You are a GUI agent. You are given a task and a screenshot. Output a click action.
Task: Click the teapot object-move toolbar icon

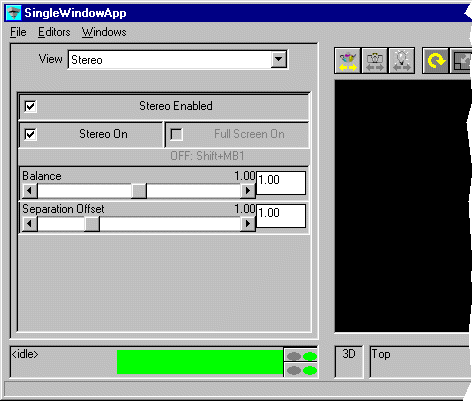click(x=348, y=60)
